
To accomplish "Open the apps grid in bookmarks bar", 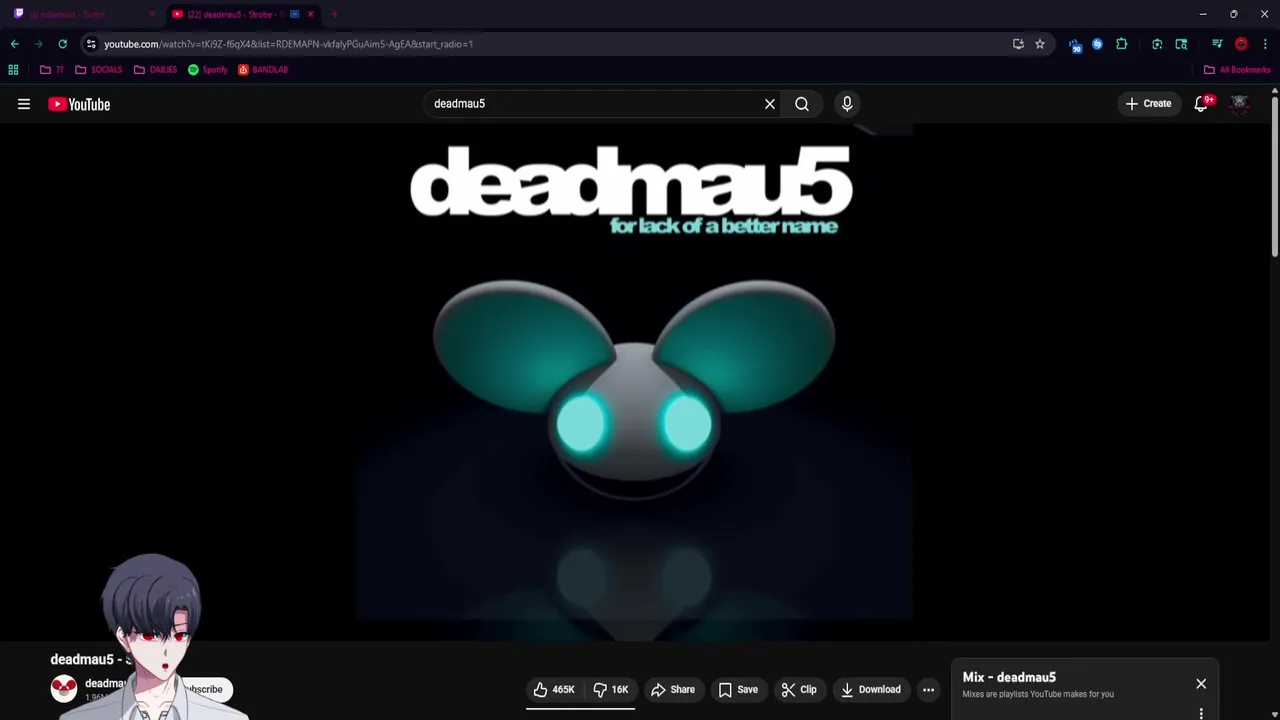I will (x=13, y=70).
